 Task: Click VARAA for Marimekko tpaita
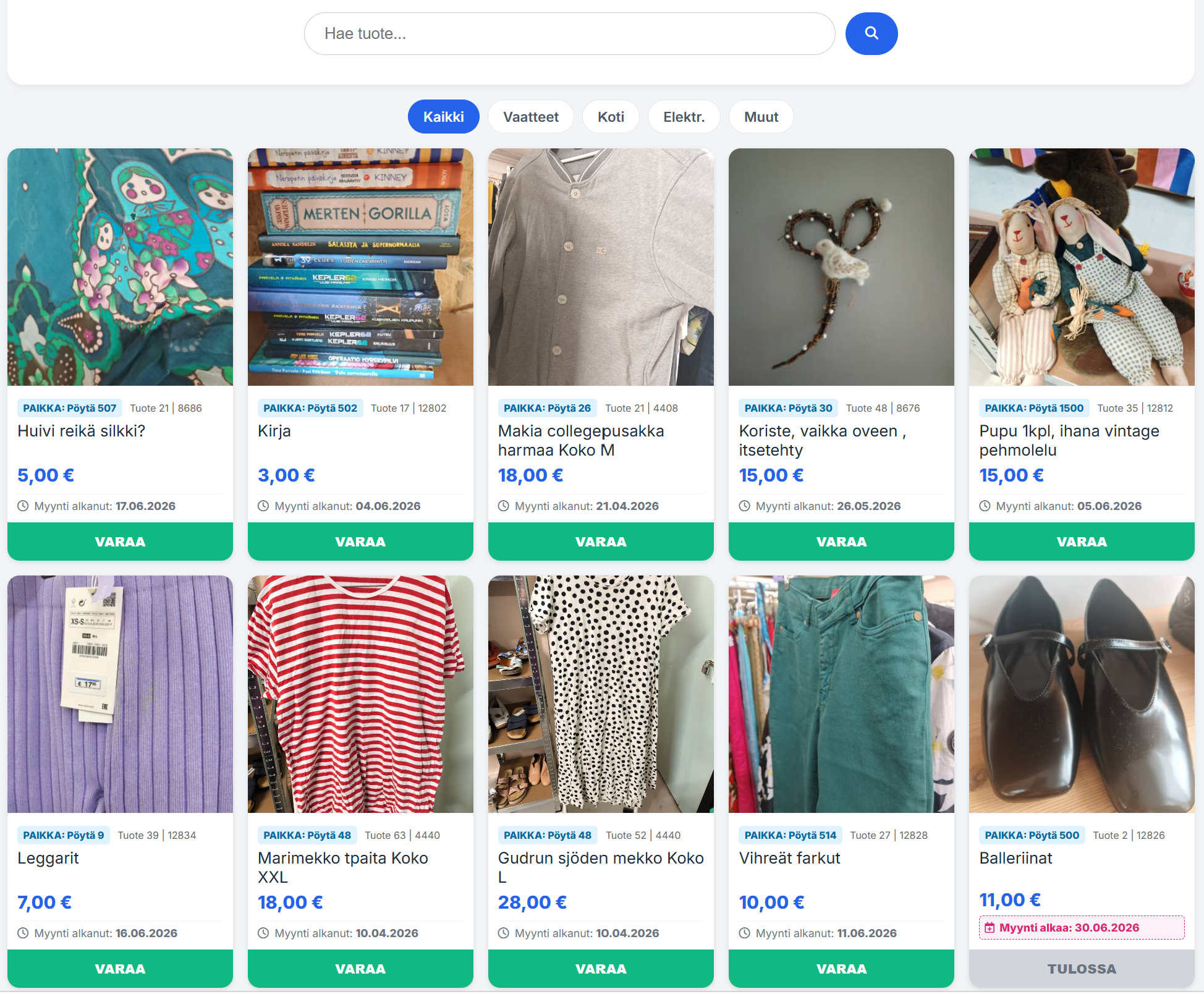click(360, 969)
